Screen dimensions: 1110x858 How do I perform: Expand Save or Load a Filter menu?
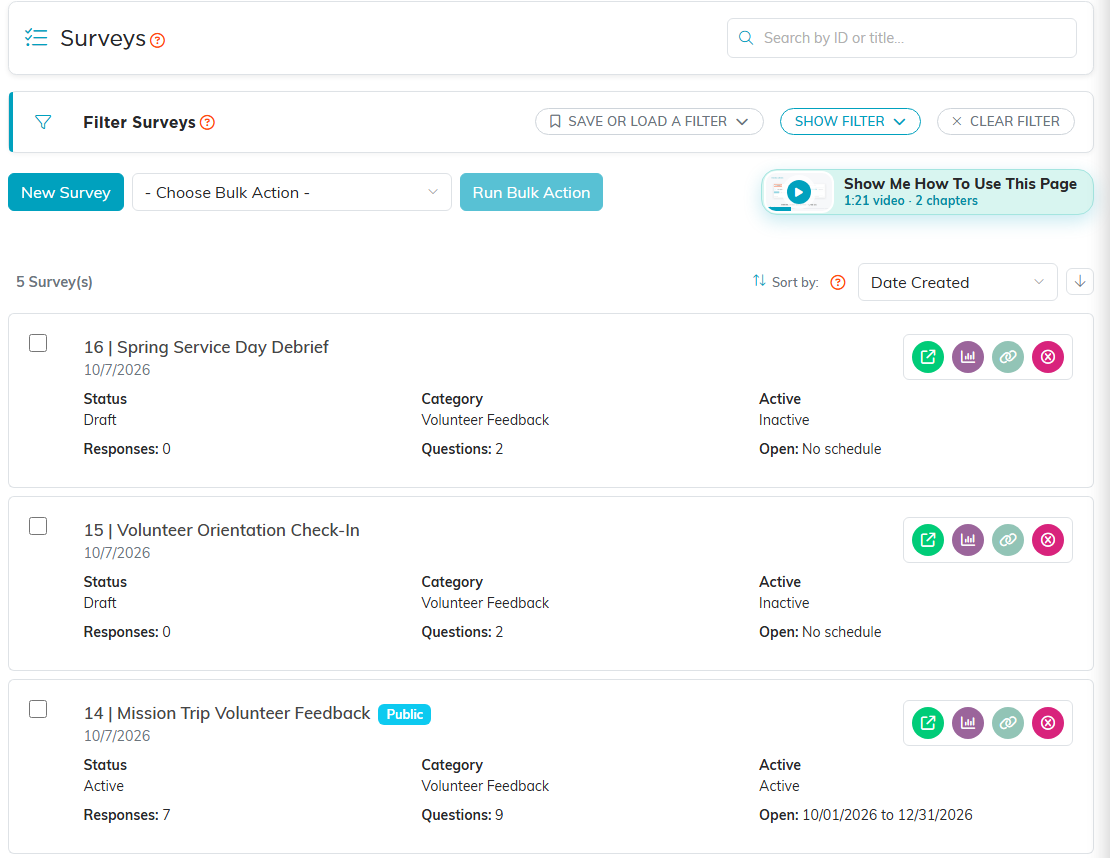649,122
